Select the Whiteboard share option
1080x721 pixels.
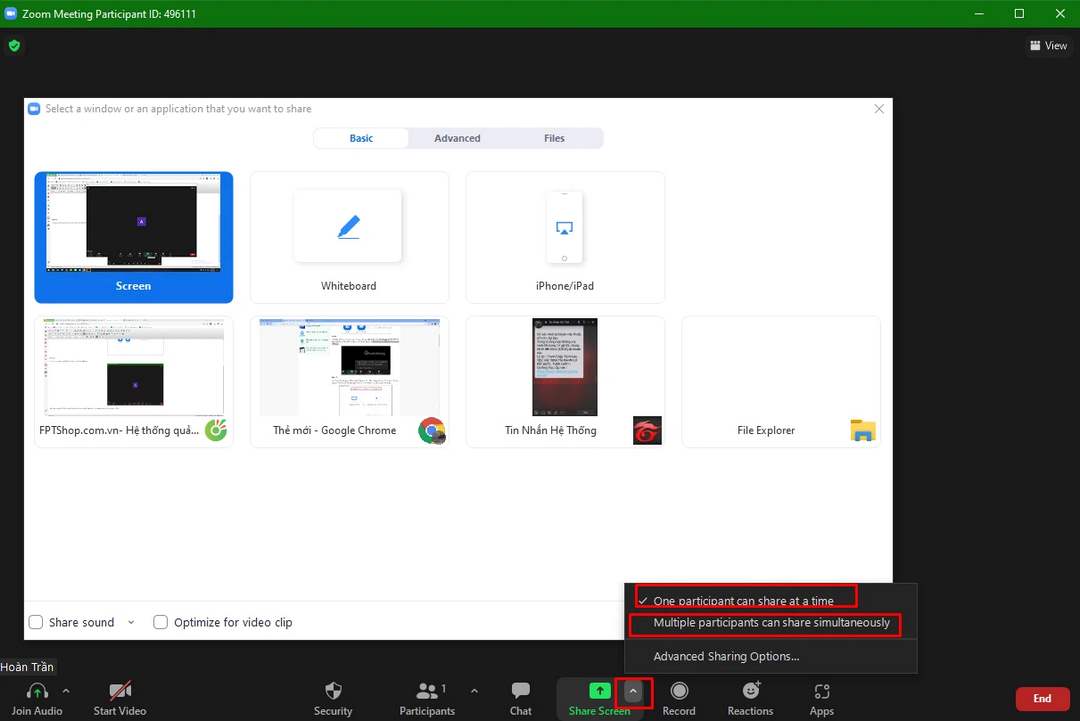pos(349,237)
